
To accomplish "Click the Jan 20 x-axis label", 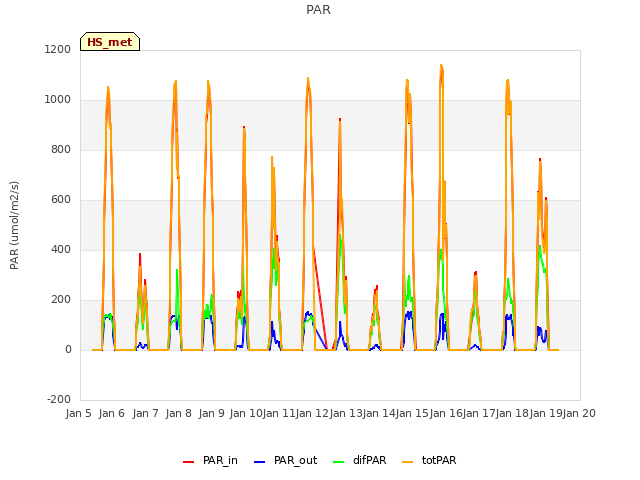I will coord(579,413).
